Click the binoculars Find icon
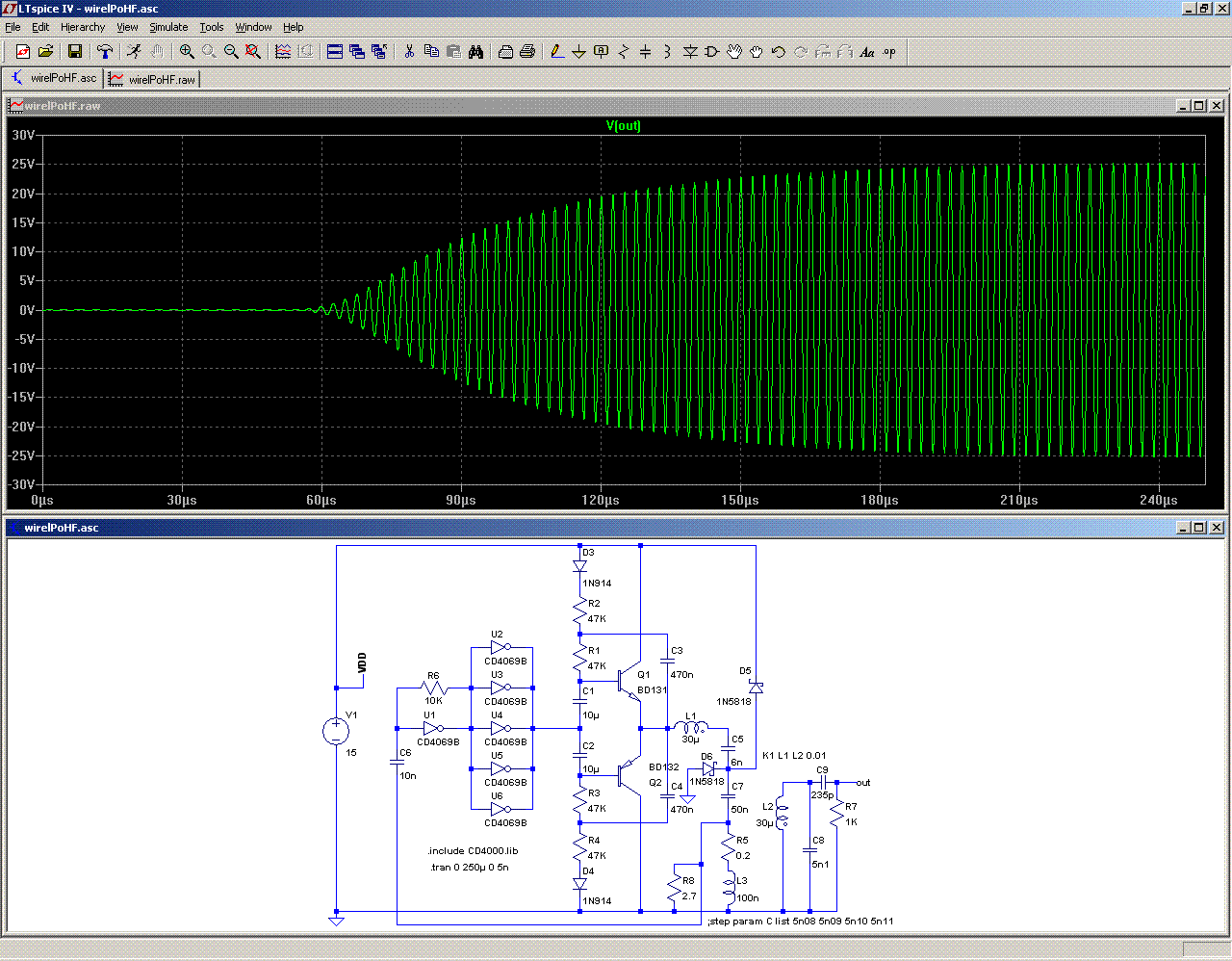This screenshot has height=961, width=1232. (475, 52)
